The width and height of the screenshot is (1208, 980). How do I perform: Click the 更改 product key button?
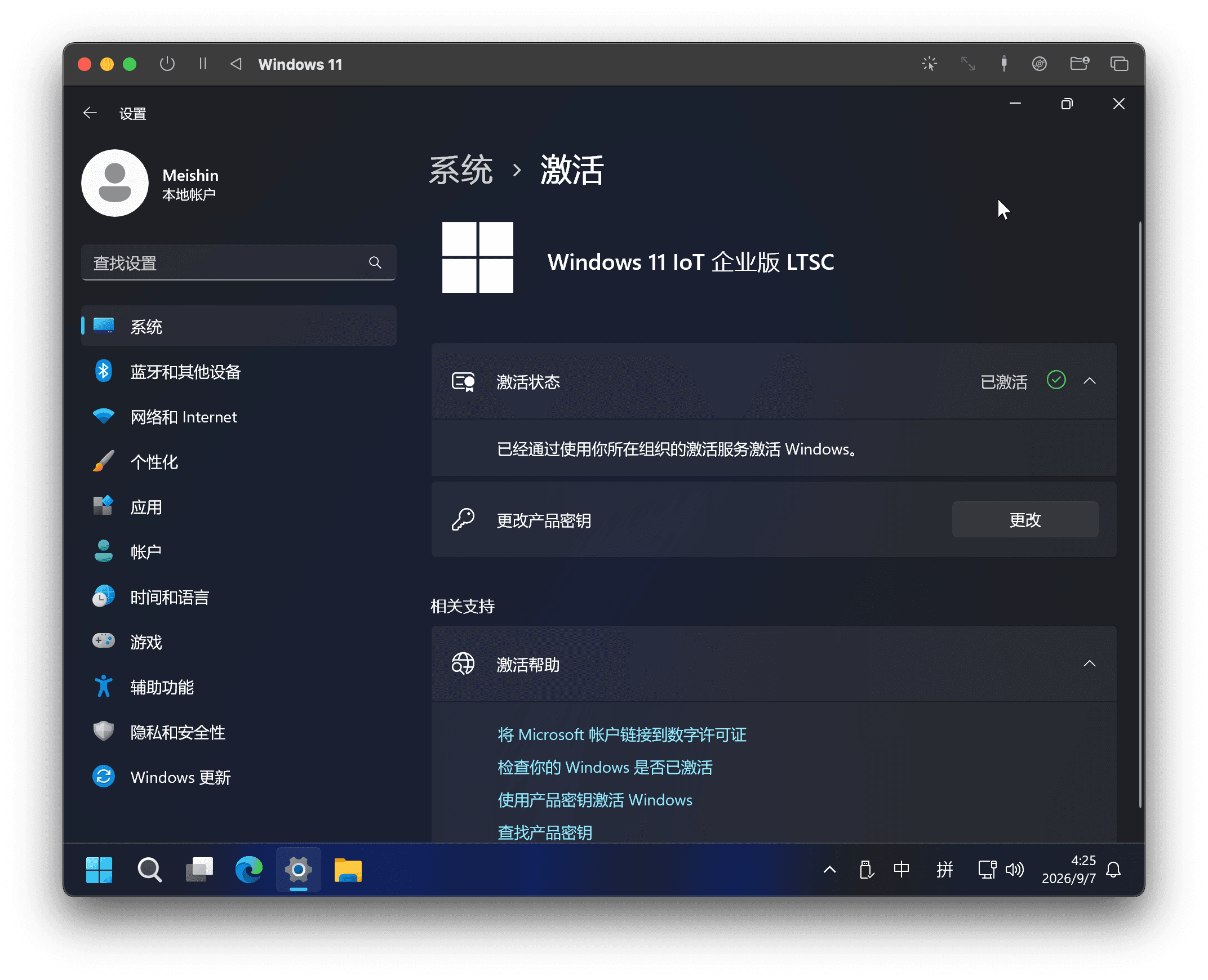tap(1025, 519)
